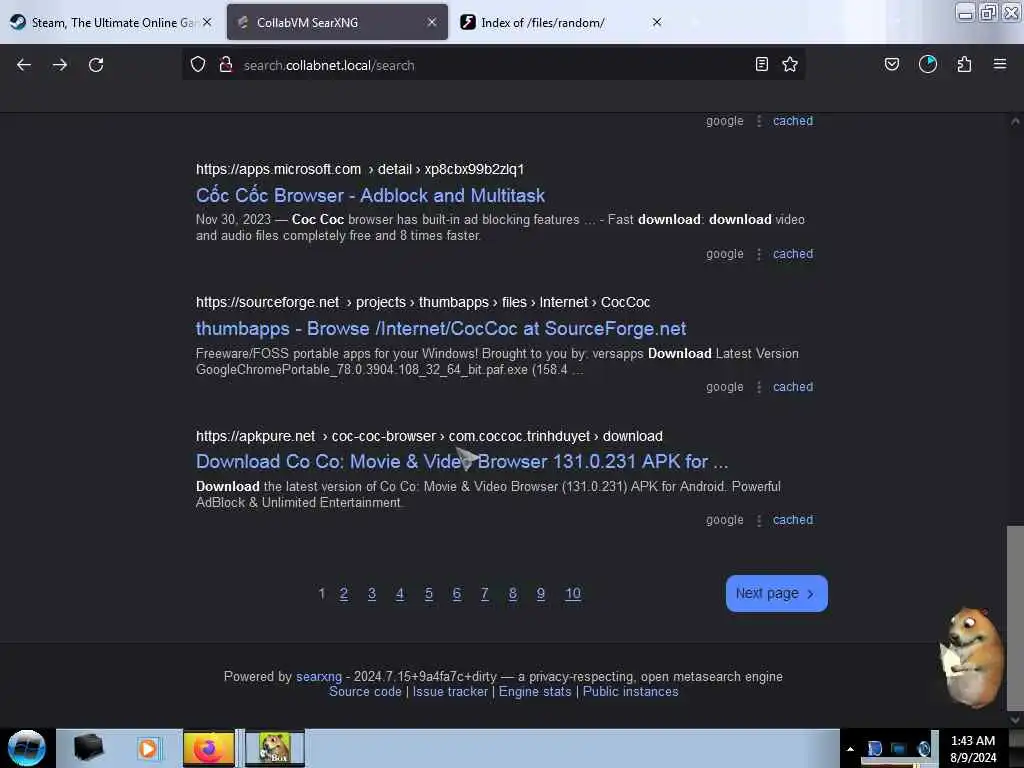This screenshot has width=1024, height=768.
Task: Go to results page 5
Action: [428, 594]
